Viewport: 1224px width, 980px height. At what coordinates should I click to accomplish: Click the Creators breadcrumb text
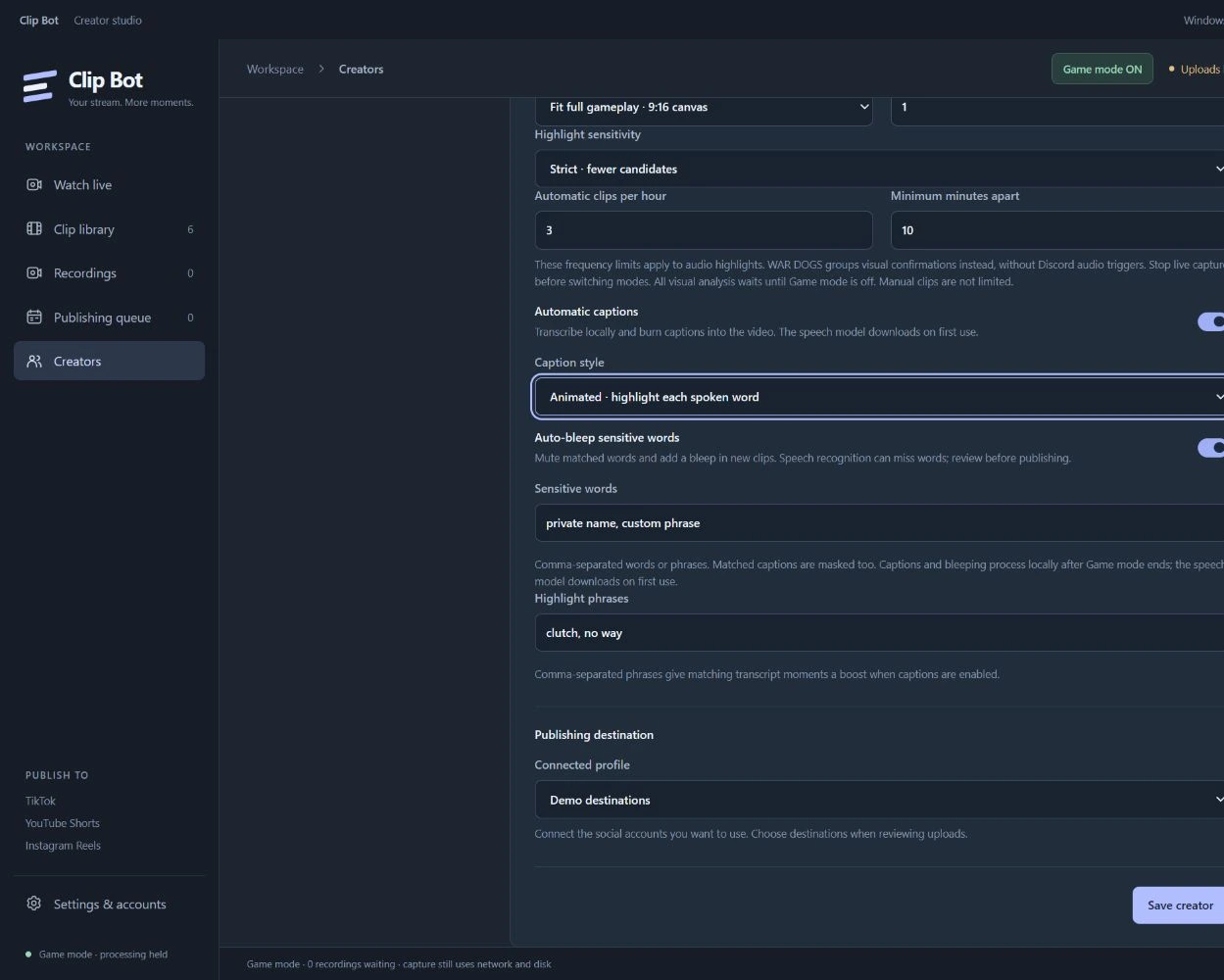pyautogui.click(x=361, y=69)
